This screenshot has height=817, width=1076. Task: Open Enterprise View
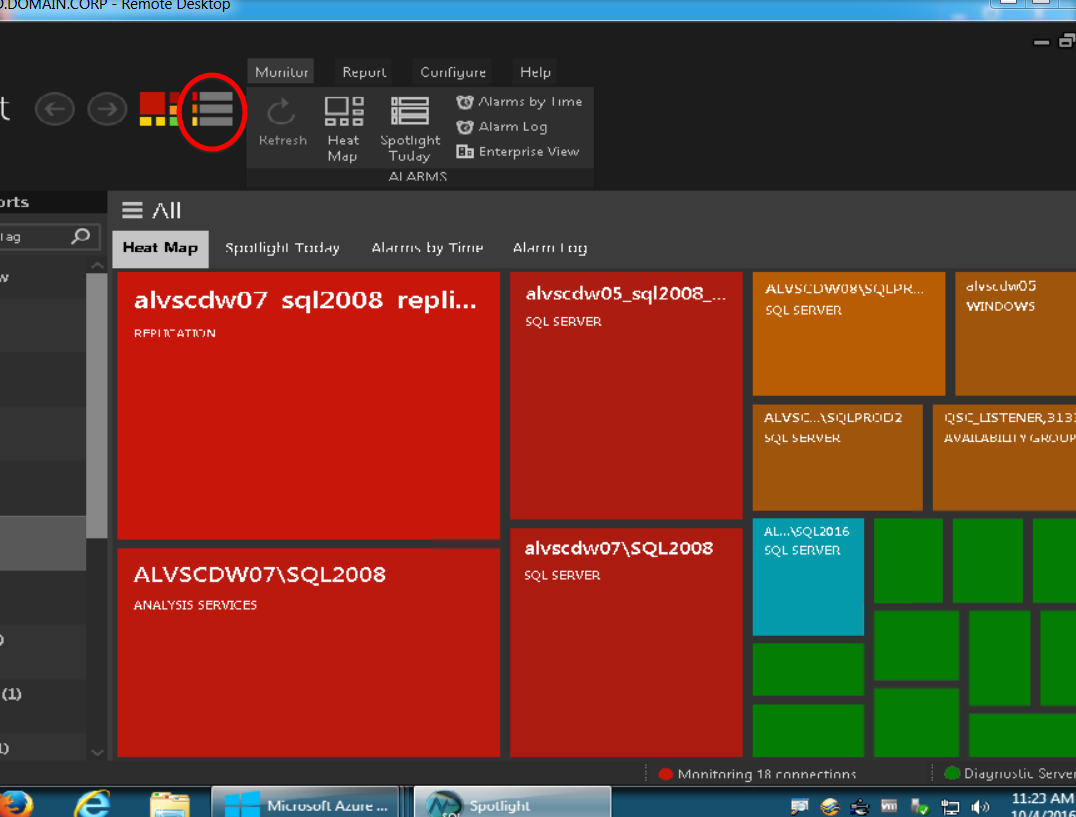518,152
